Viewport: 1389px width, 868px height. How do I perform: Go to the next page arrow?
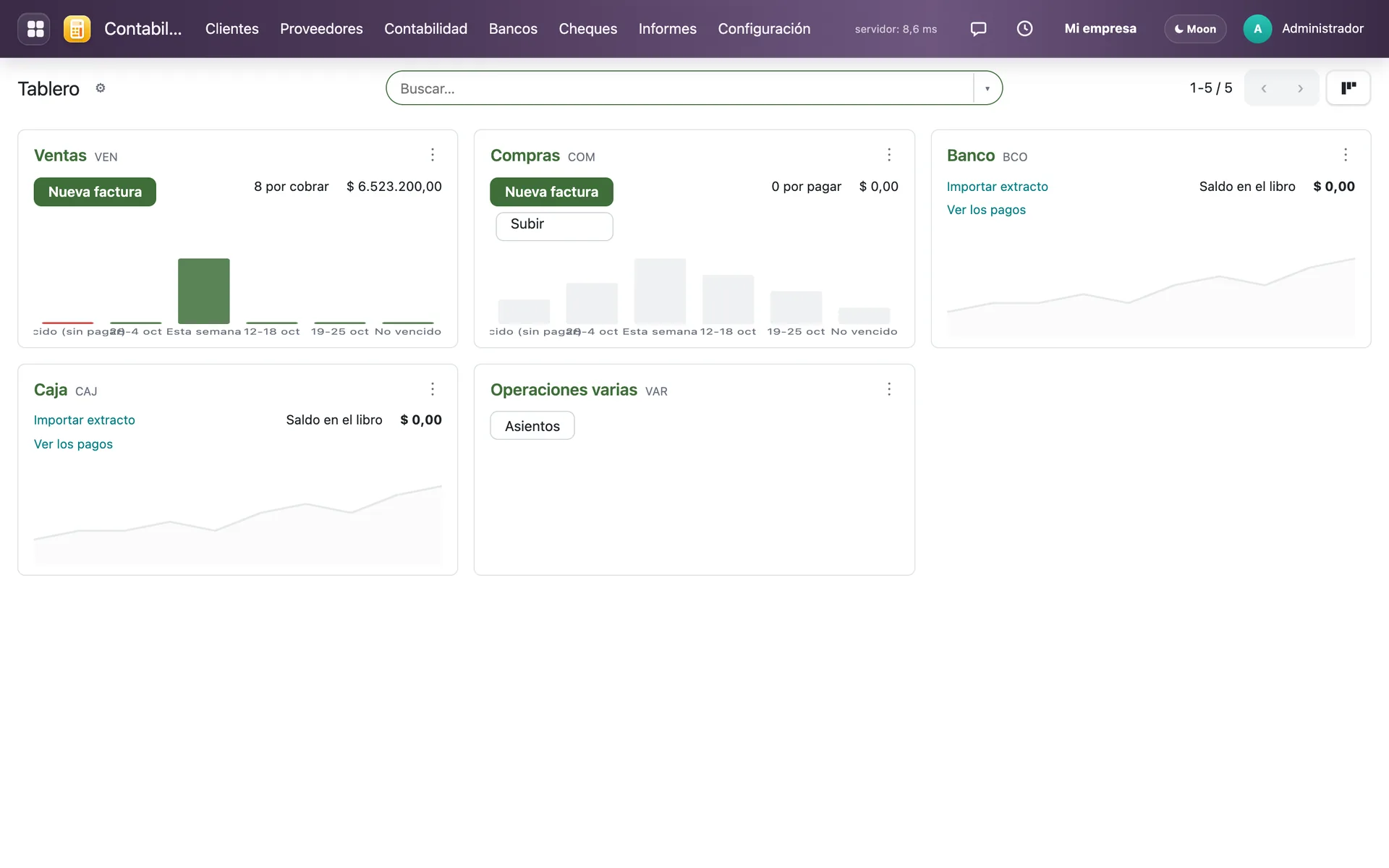pos(1300,88)
